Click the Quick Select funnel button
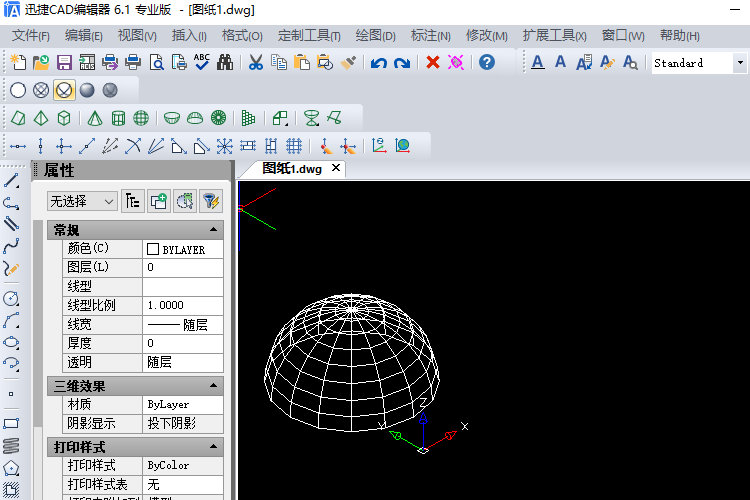 coord(210,201)
